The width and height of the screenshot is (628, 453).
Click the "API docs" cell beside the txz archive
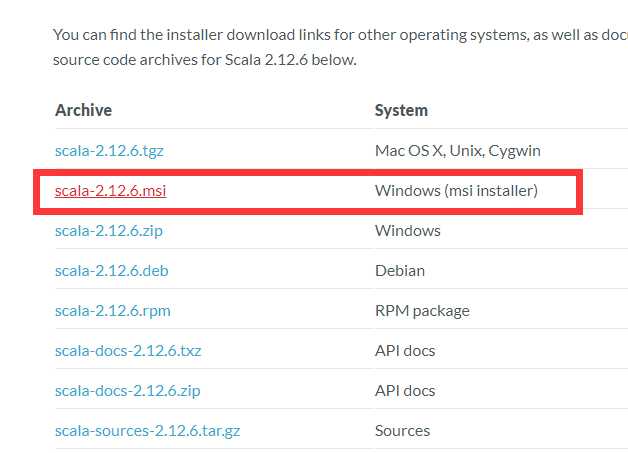[404, 351]
